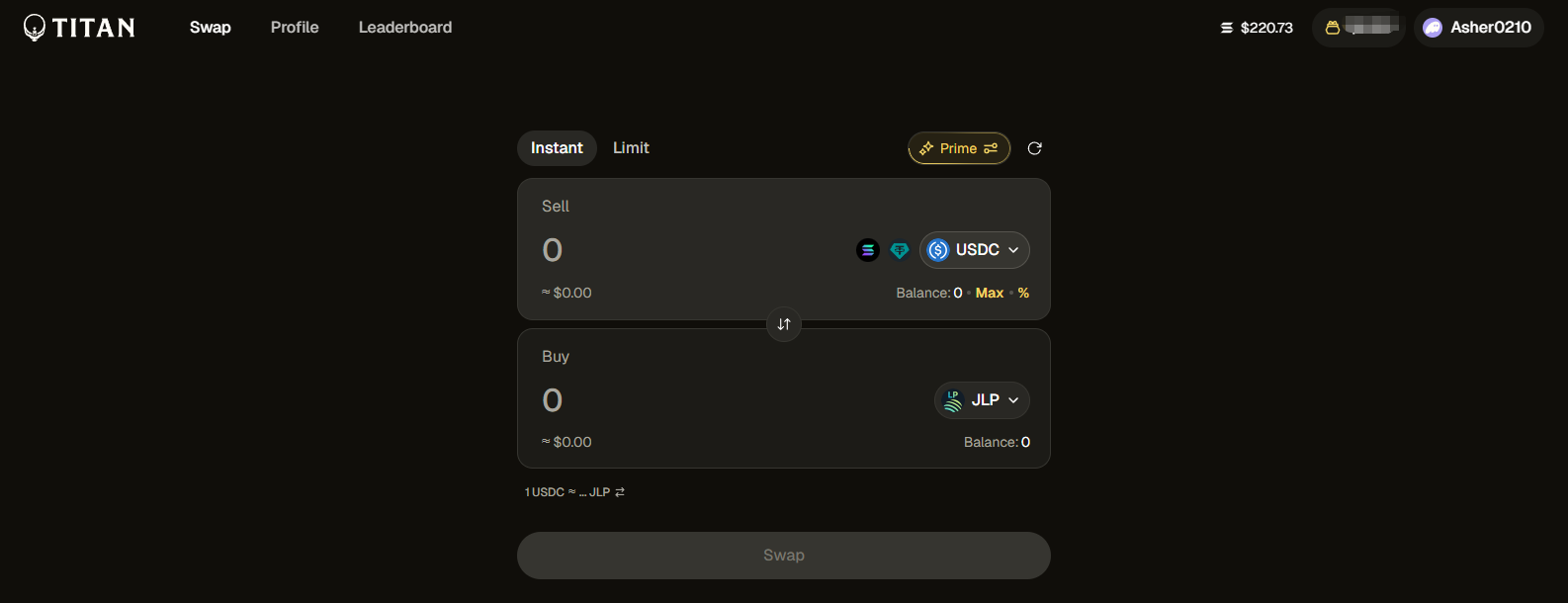1568x603 pixels.
Task: Refresh the swap quote
Action: coord(1034,148)
